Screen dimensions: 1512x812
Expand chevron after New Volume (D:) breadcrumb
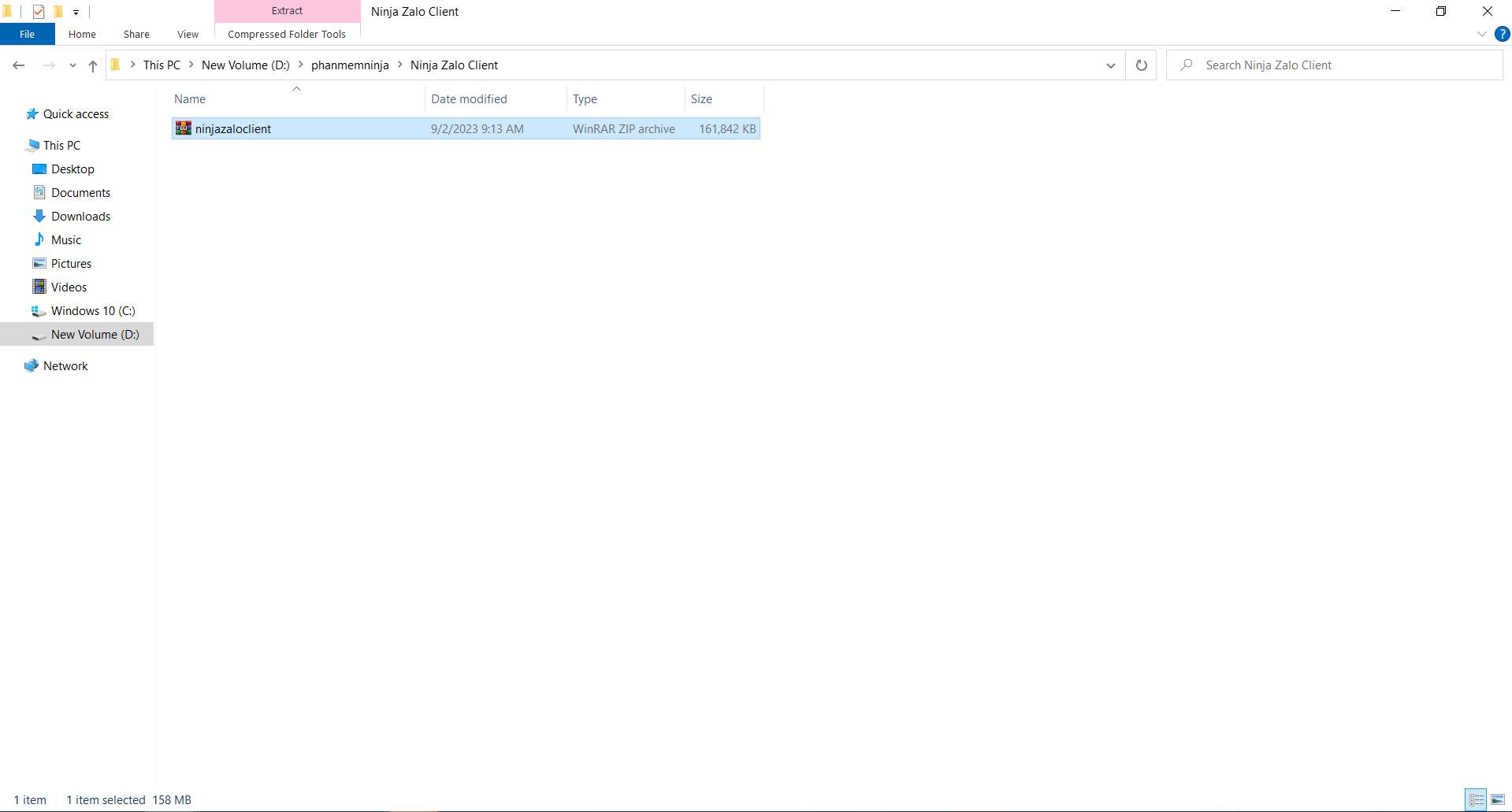coord(300,65)
